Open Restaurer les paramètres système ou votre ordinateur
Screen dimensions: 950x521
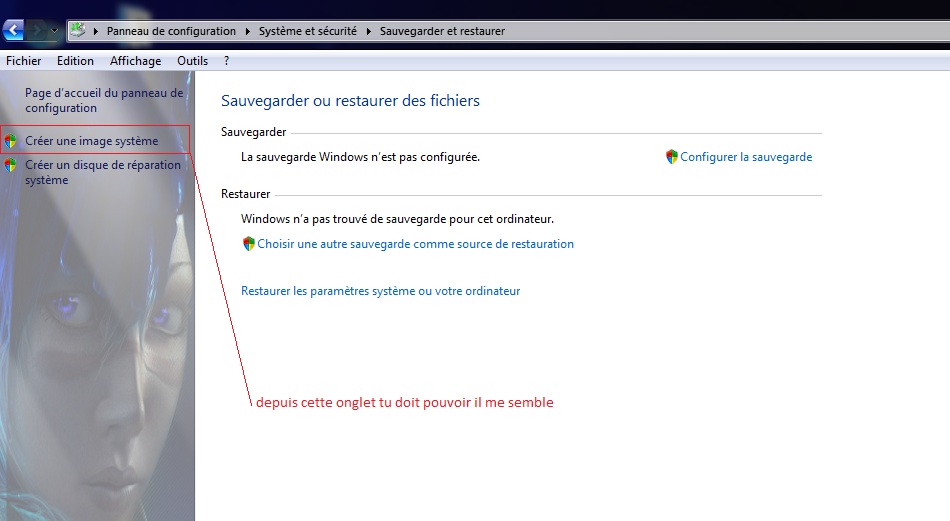[380, 291]
